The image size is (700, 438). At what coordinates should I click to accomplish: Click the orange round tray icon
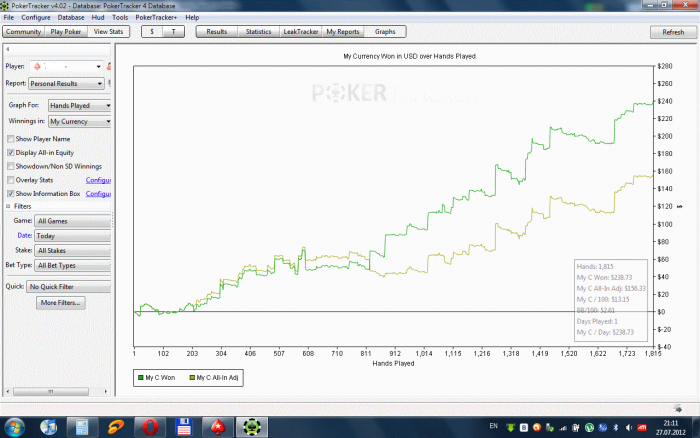537,427
